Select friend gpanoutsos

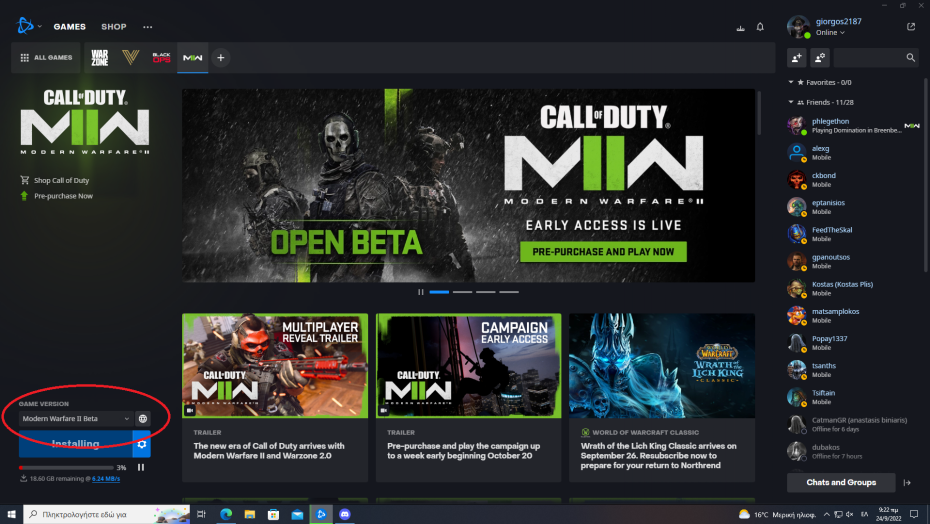[x=854, y=261]
